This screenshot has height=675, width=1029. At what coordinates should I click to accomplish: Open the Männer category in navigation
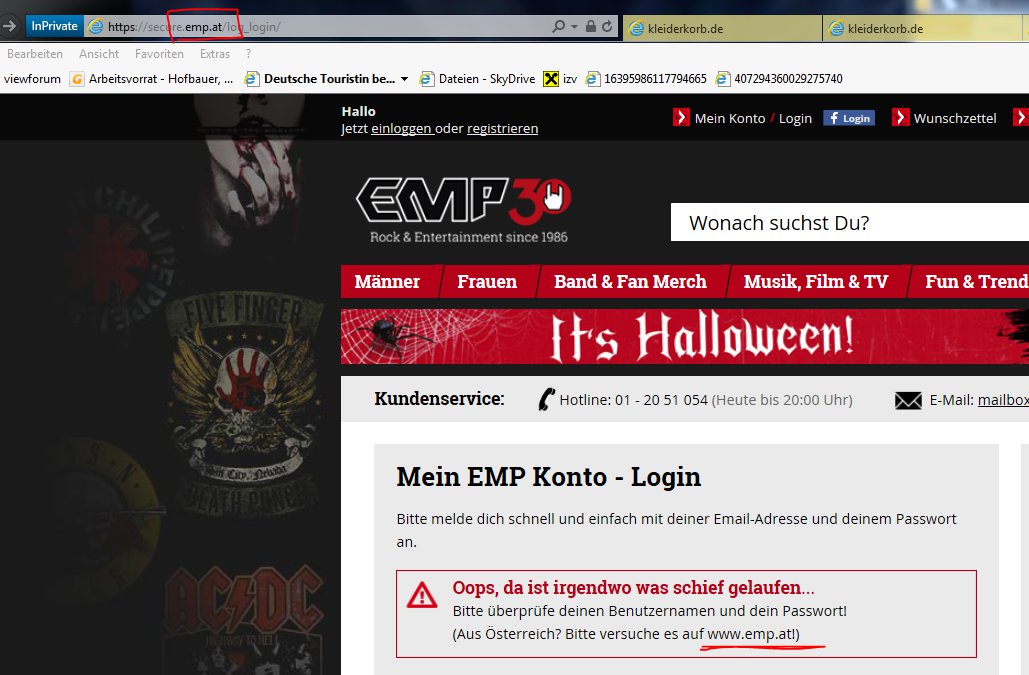coord(388,282)
